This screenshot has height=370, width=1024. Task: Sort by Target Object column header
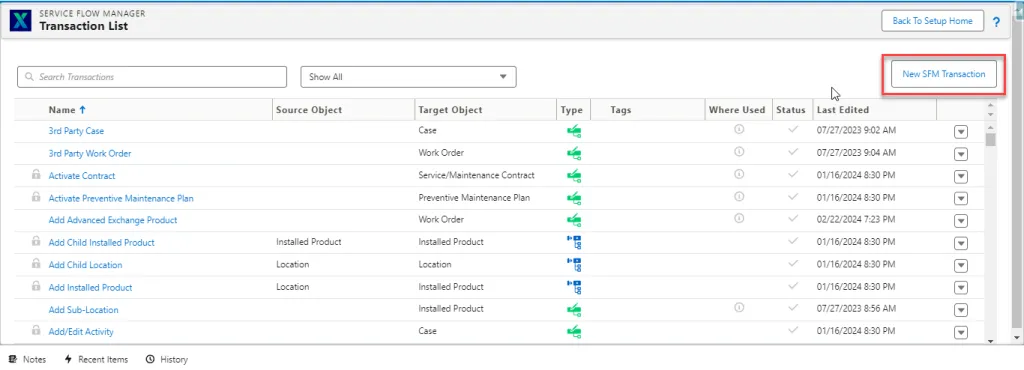(x=450, y=110)
